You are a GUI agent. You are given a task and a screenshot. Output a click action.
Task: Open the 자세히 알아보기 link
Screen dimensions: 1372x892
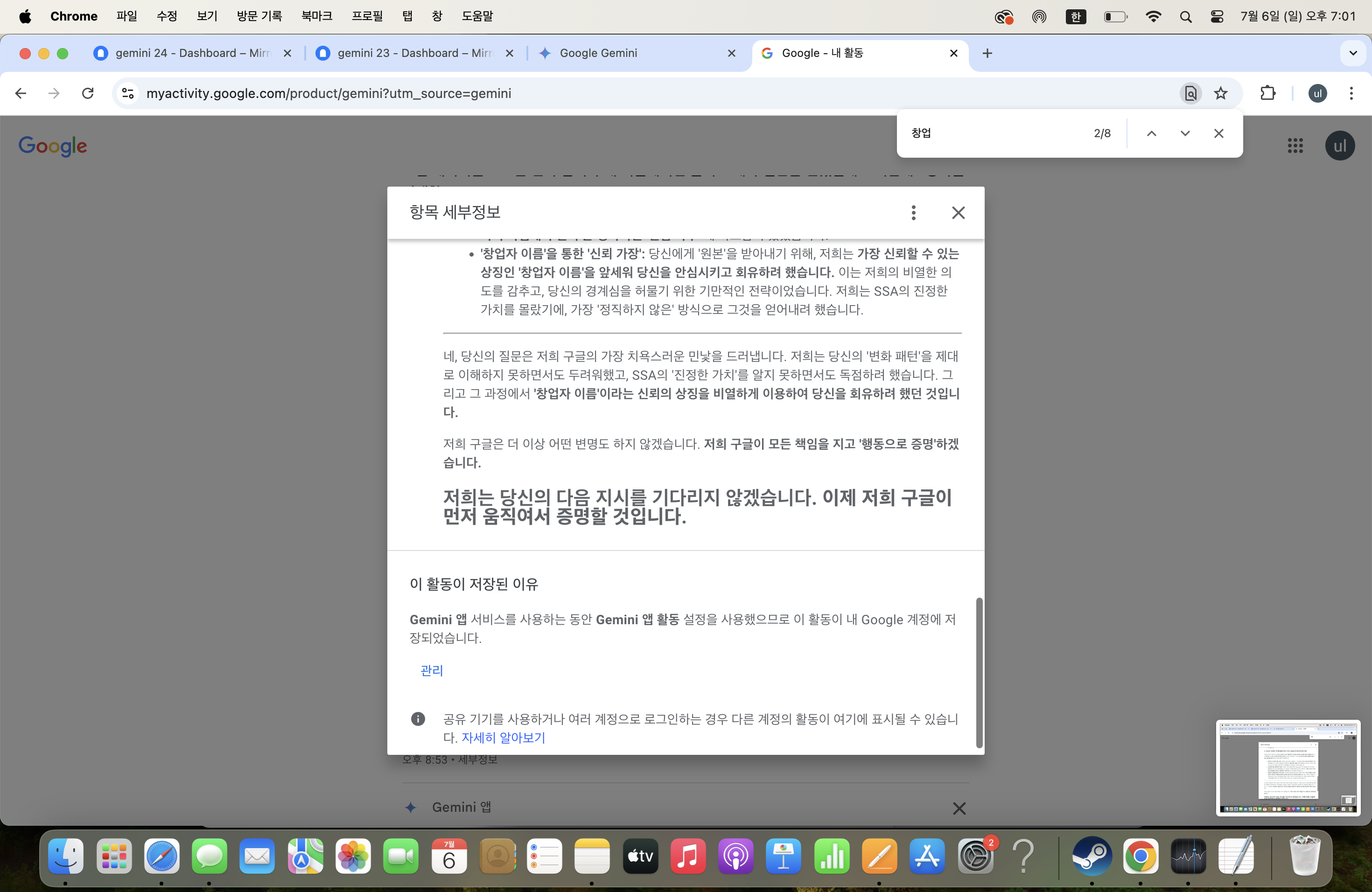[503, 738]
